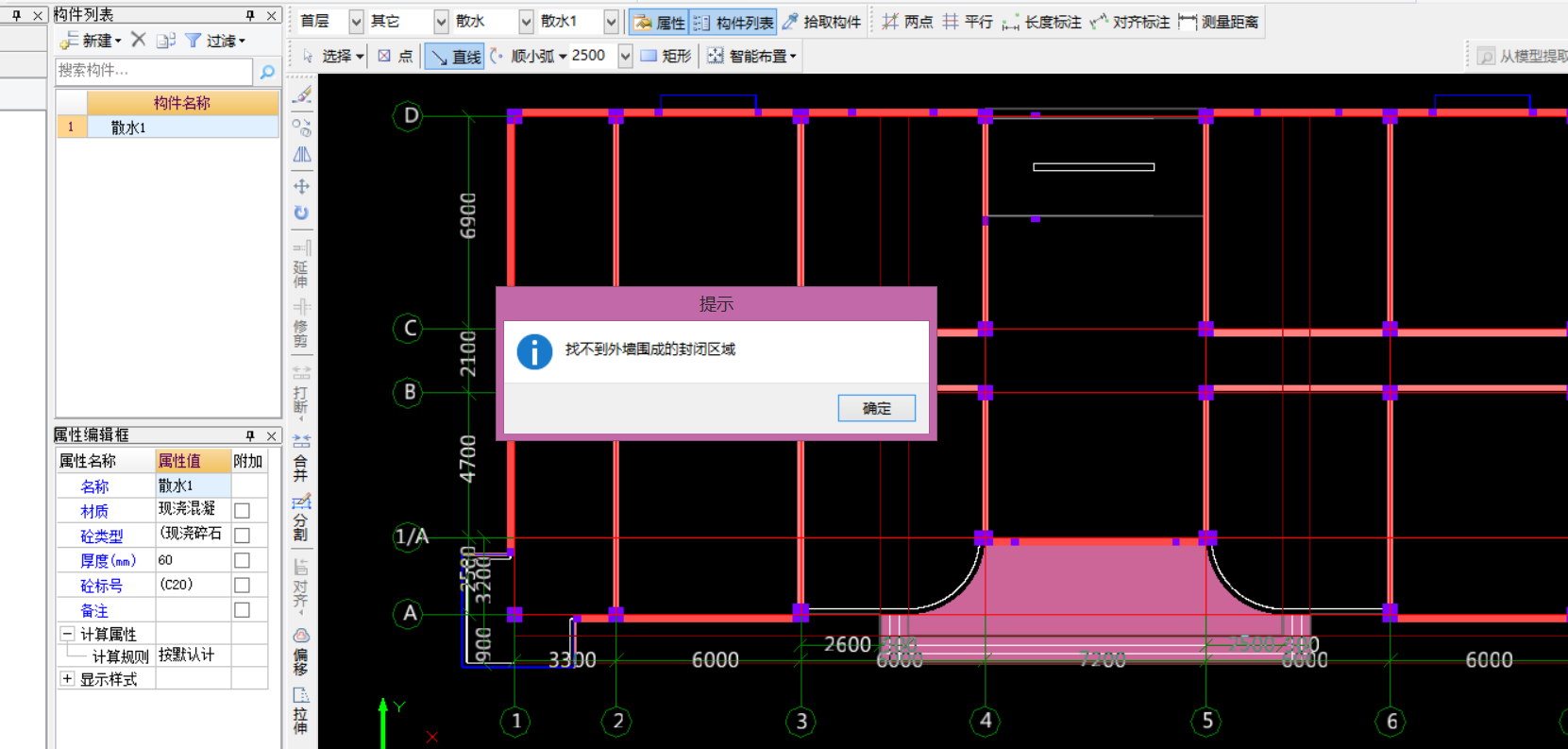Open the 智能布置 smart layout menu

tap(752, 56)
